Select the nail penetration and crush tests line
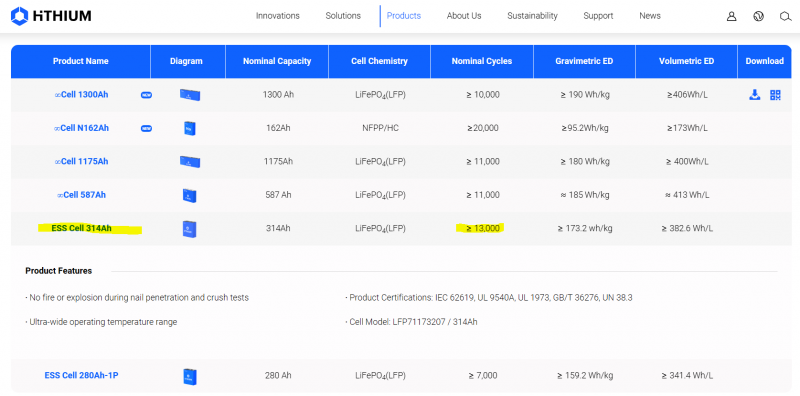Viewport: 800px width, 396px height. click(137, 298)
